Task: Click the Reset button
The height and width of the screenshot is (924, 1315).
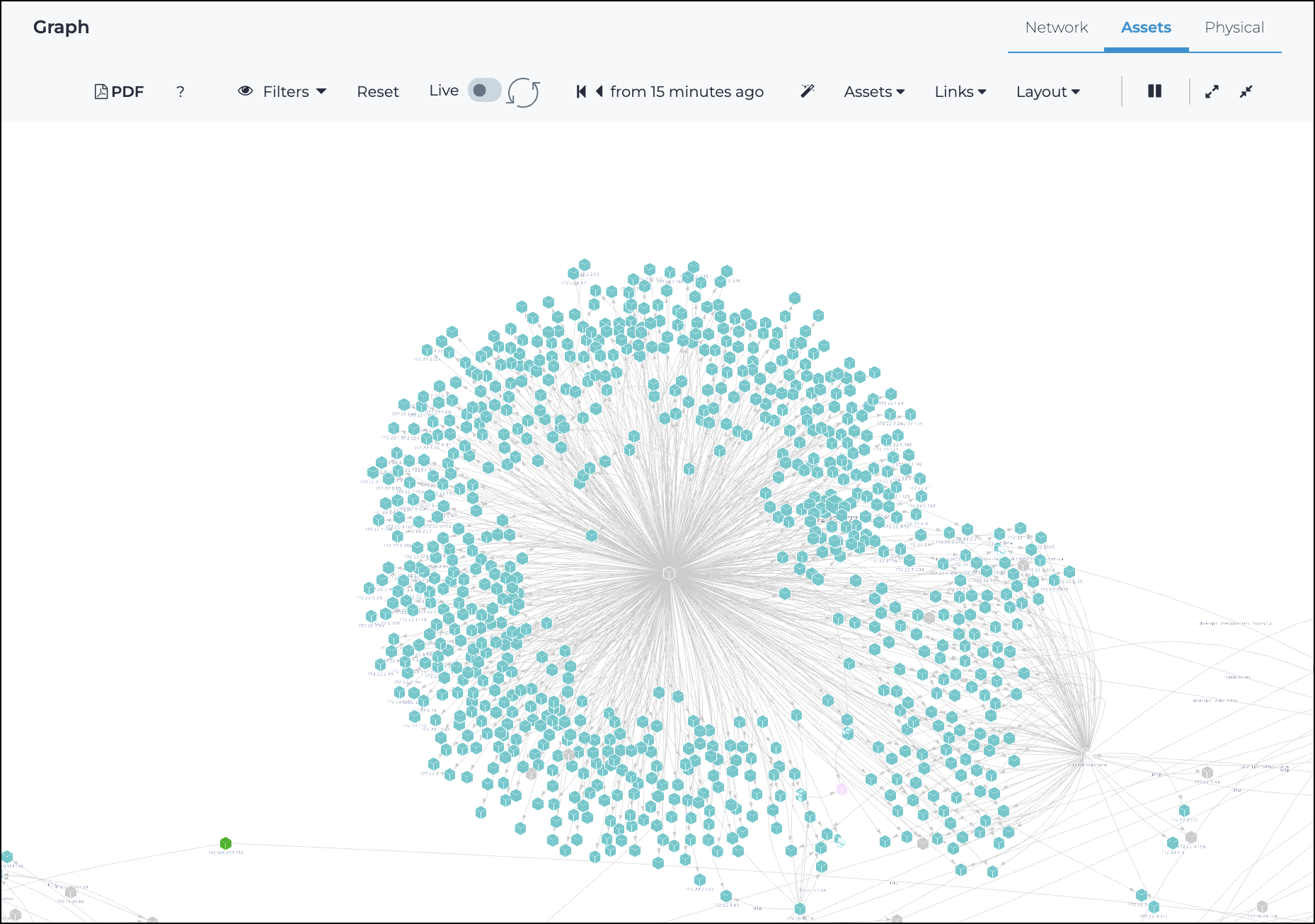Action: coord(378,92)
